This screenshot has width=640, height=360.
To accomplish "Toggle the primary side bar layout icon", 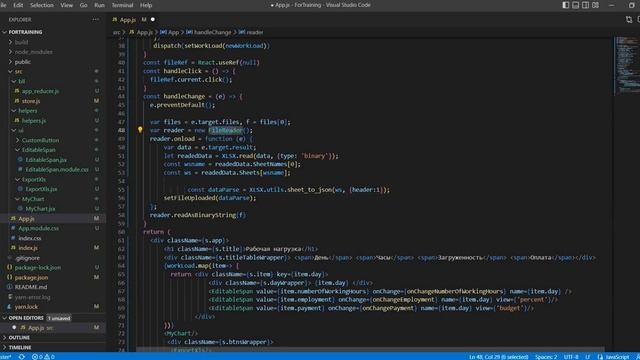I will tap(566, 5).
